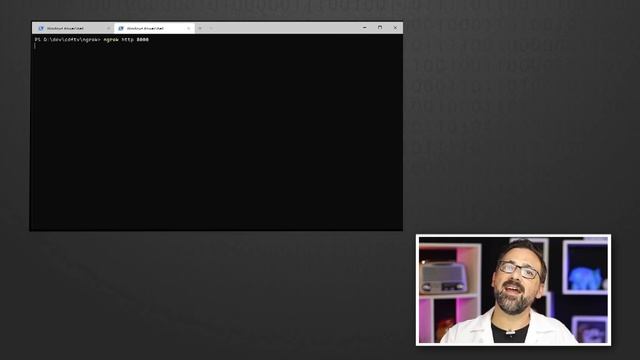Switch to the first inactive Windows PowerShell tab
640x360 pixels.
[73, 28]
